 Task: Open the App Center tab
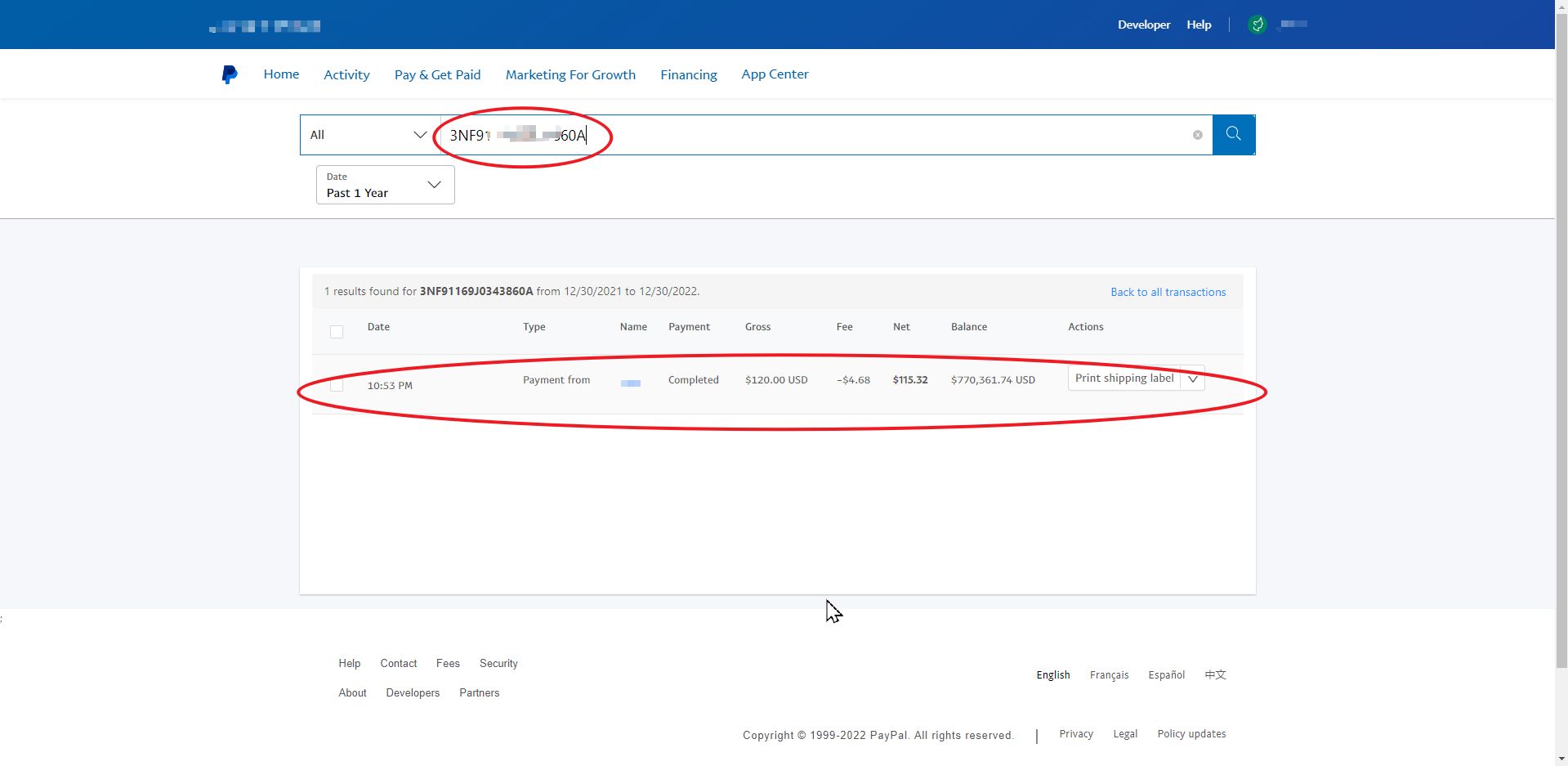tap(775, 74)
